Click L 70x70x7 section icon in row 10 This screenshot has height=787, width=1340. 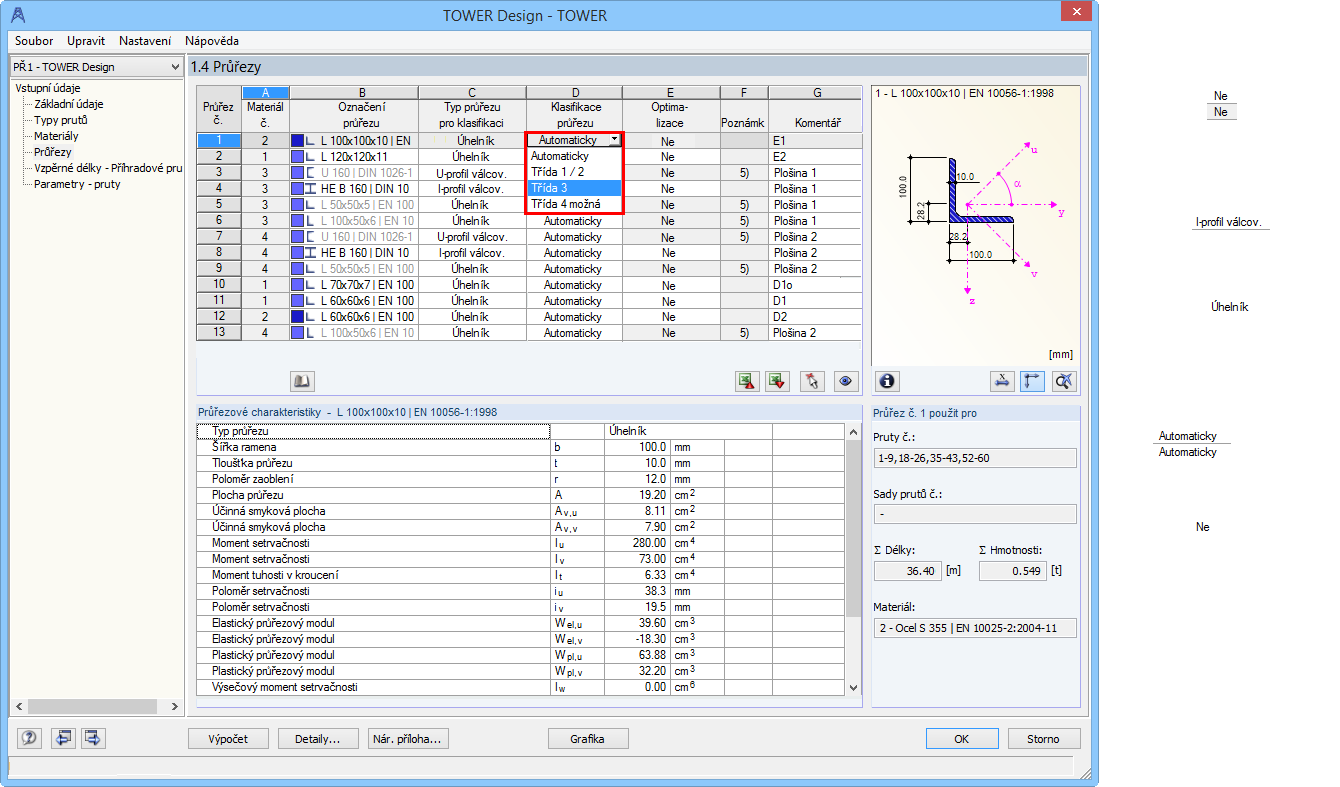point(311,285)
